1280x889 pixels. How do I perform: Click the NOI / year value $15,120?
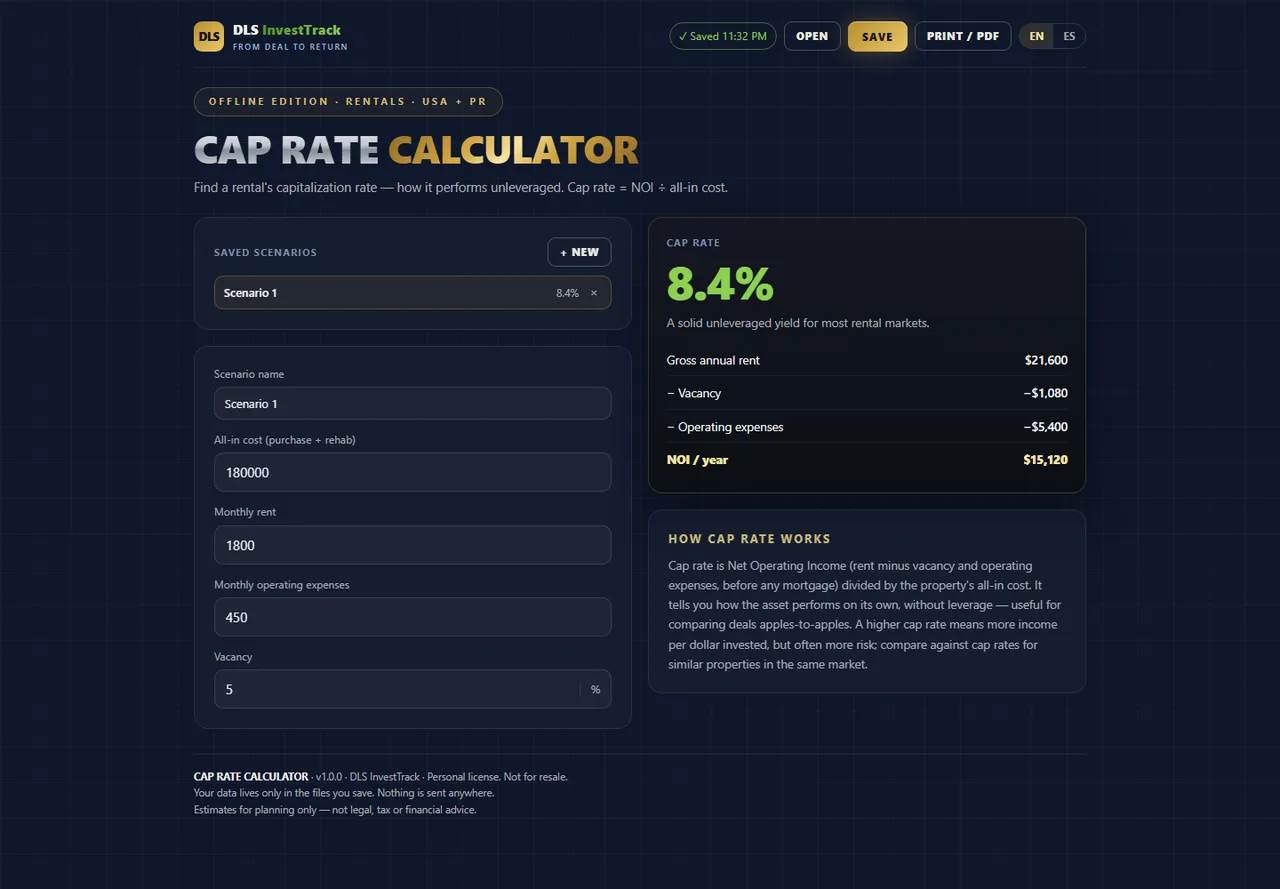[x=1045, y=460]
